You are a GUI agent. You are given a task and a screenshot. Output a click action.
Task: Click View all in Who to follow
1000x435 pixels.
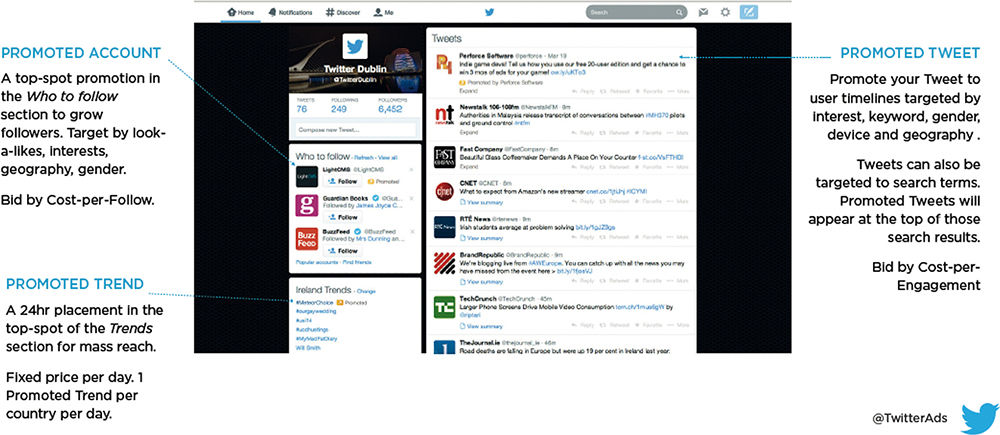(x=387, y=157)
